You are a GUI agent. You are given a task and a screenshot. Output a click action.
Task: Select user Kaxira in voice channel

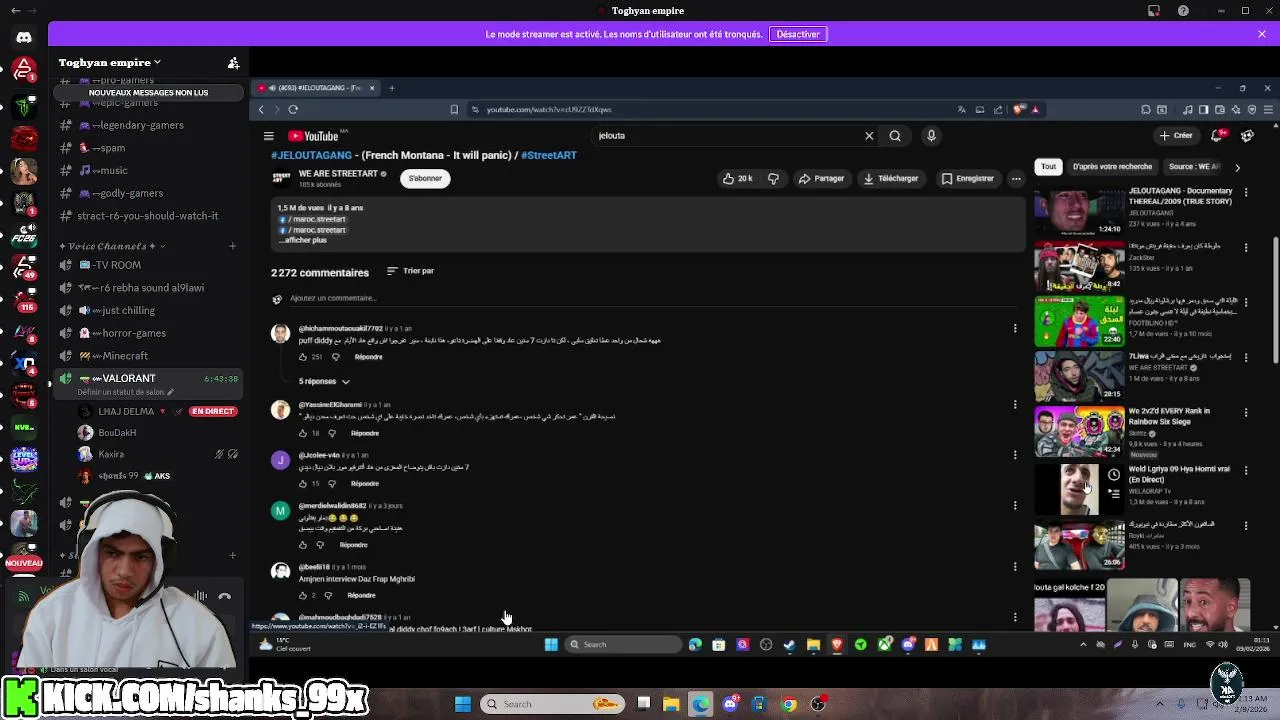(x=158, y=454)
